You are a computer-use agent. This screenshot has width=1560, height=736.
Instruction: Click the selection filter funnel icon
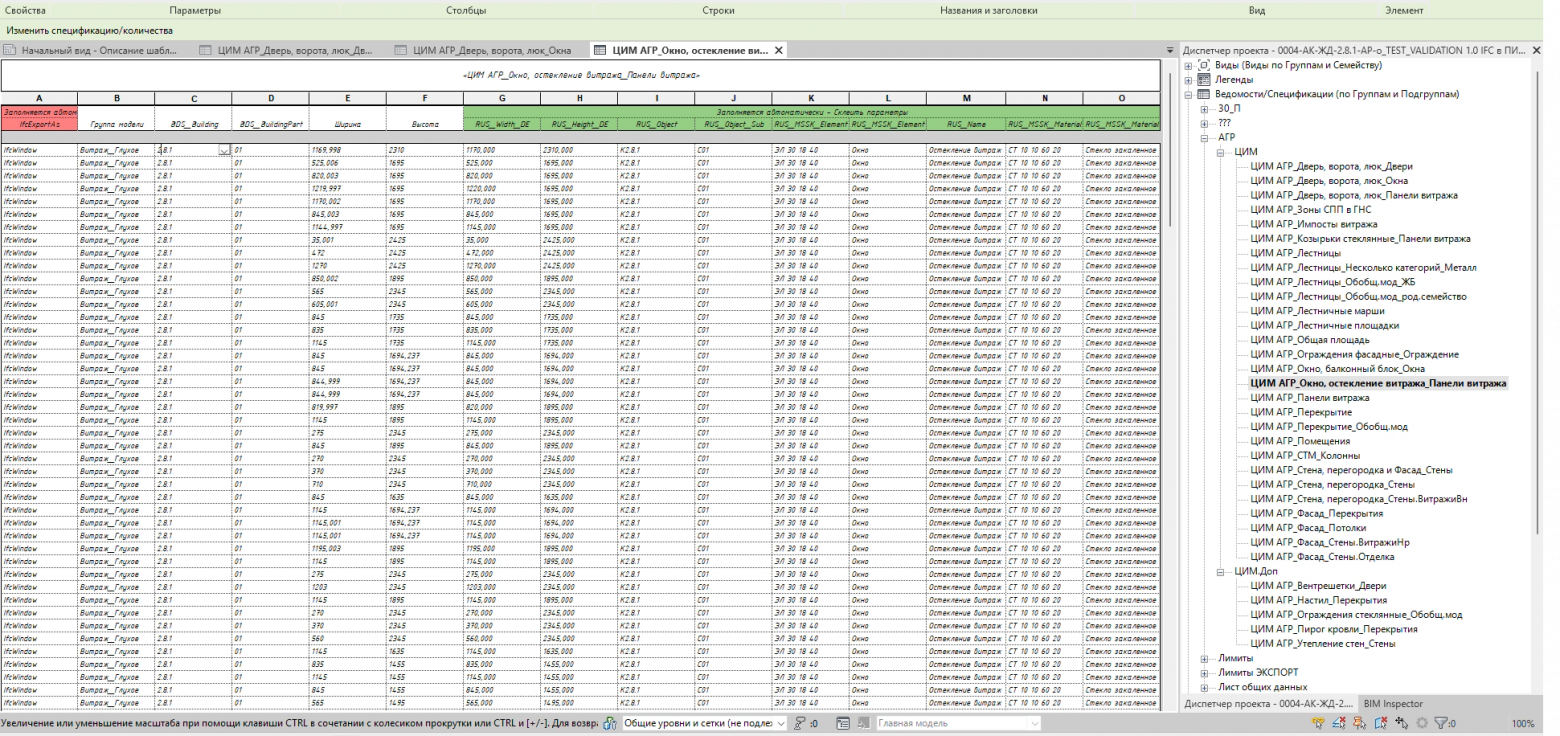(1441, 723)
